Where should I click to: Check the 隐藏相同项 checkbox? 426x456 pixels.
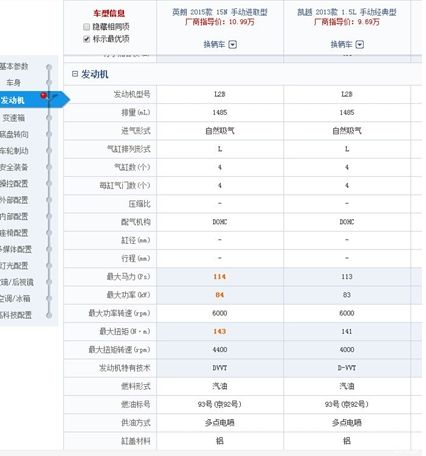click(x=86, y=27)
